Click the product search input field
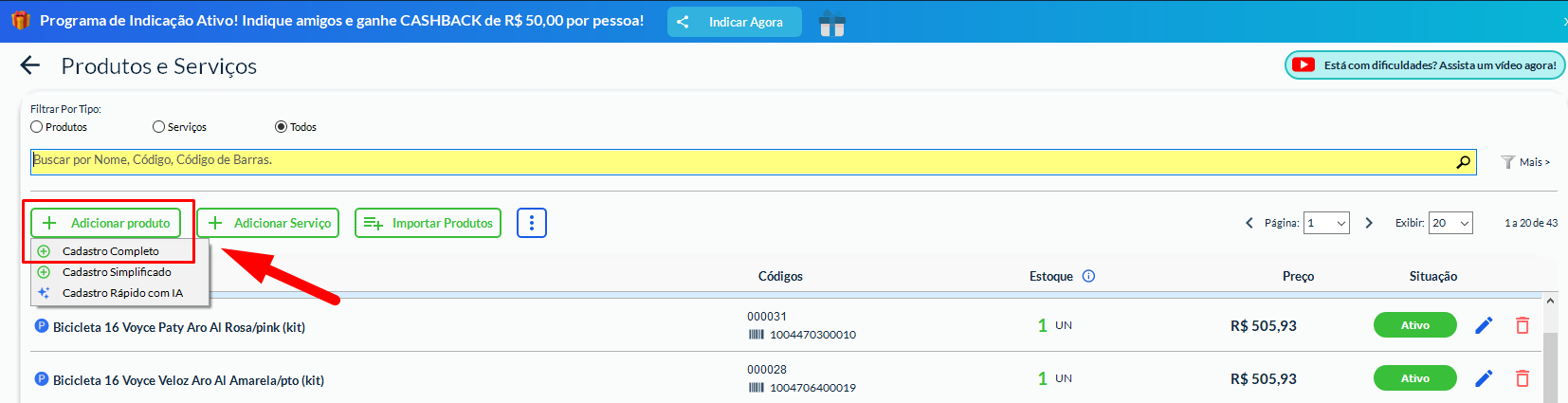The height and width of the screenshot is (403, 1568). [739, 161]
